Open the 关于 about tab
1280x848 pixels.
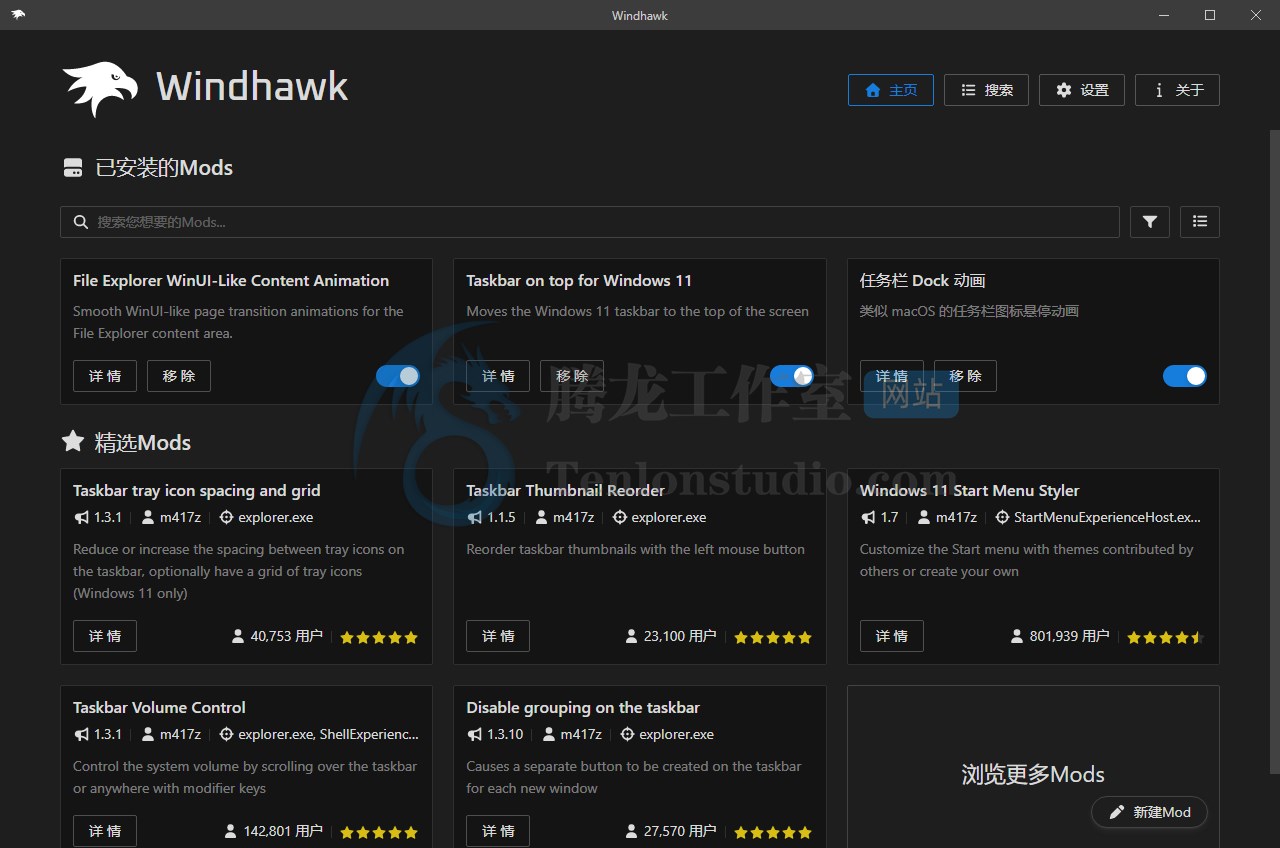pyautogui.click(x=1177, y=90)
